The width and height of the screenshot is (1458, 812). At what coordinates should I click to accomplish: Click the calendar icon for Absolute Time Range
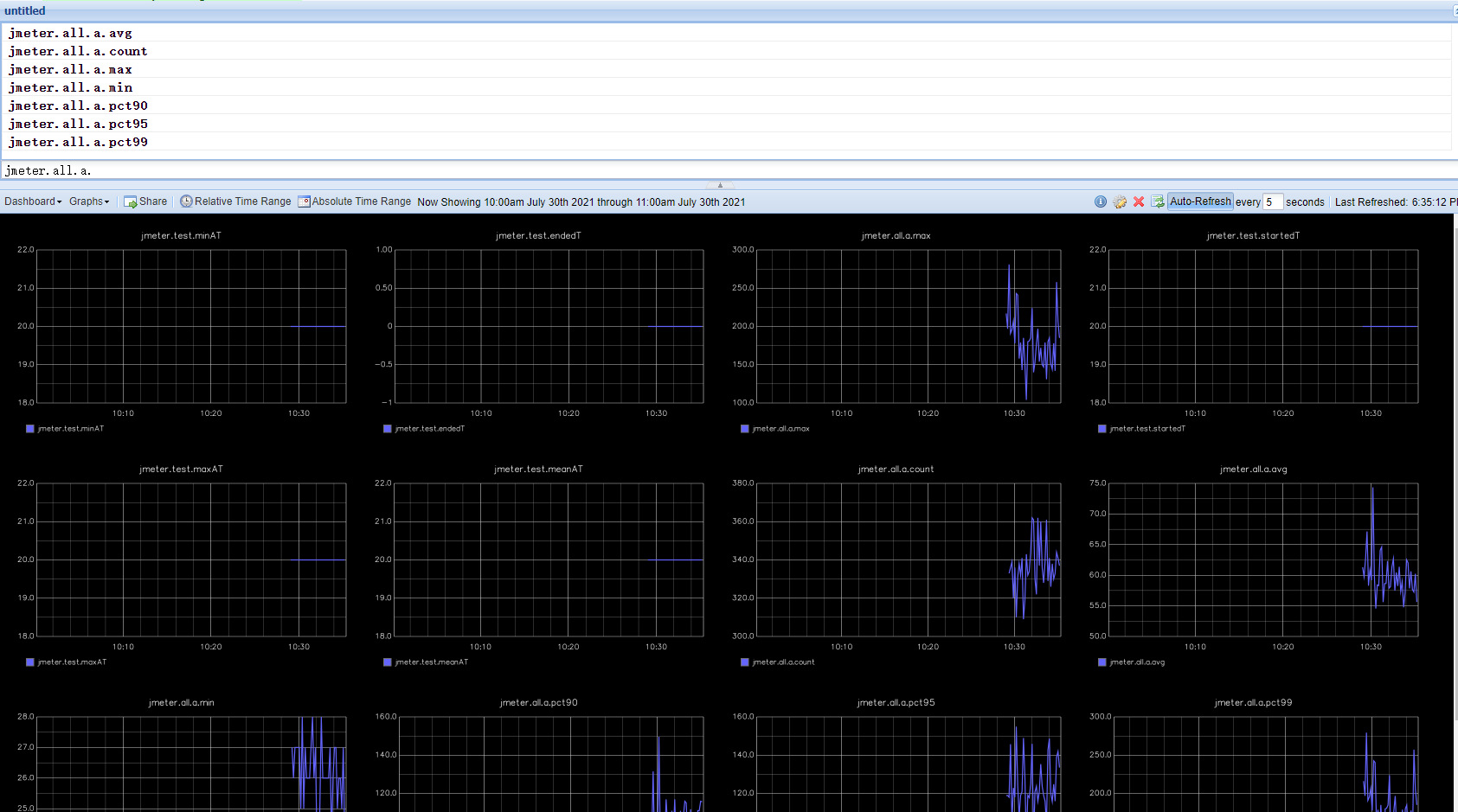click(304, 201)
